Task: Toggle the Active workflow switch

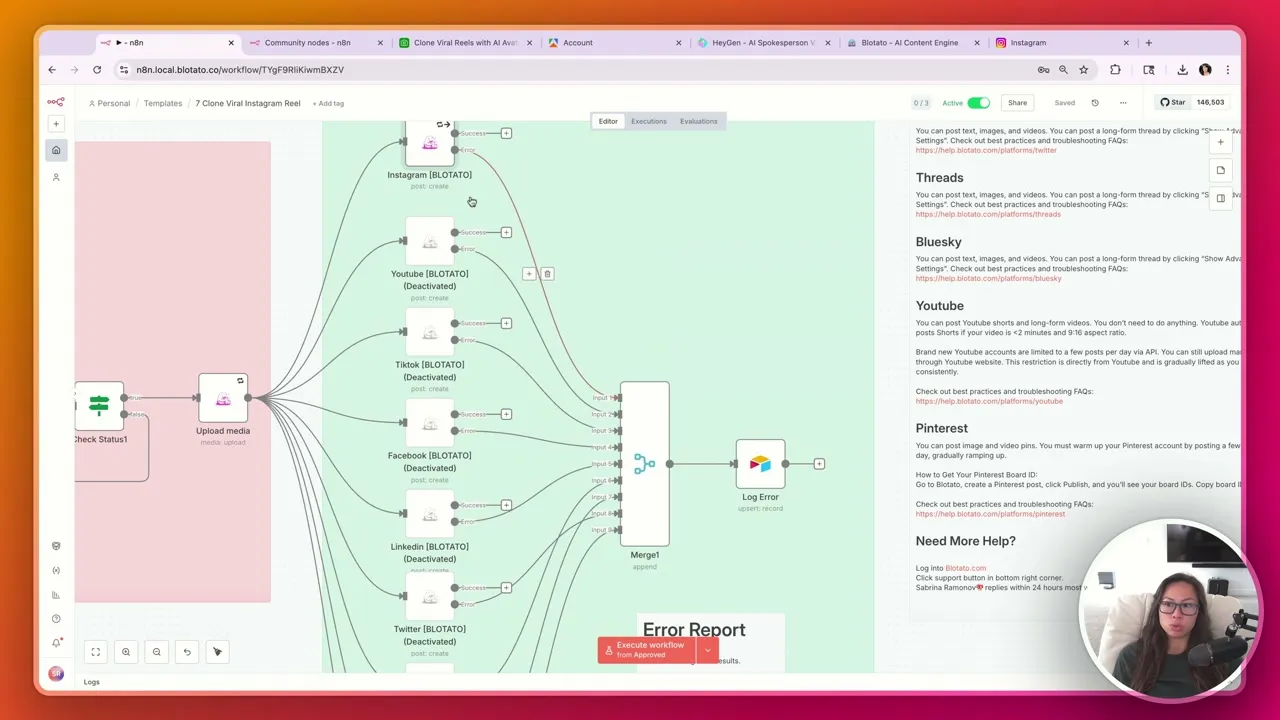Action: click(x=978, y=103)
